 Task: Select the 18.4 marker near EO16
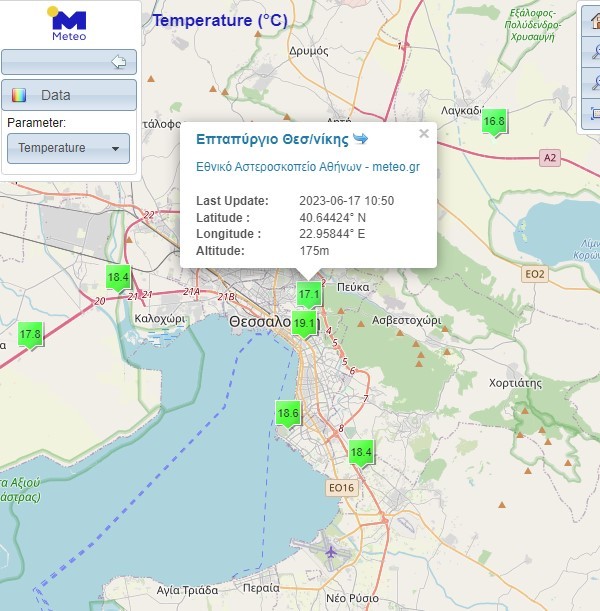[x=361, y=453]
